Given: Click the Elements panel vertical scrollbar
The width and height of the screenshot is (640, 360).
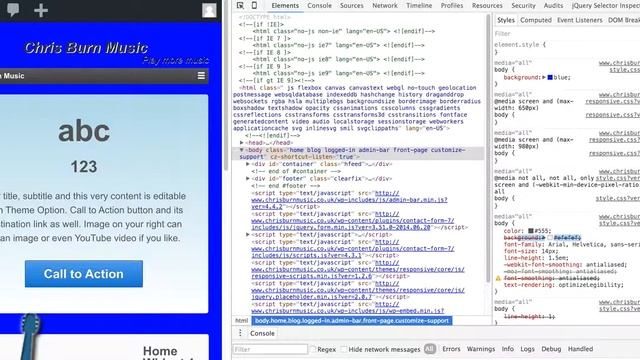Looking at the screenshot, I should [x=488, y=148].
